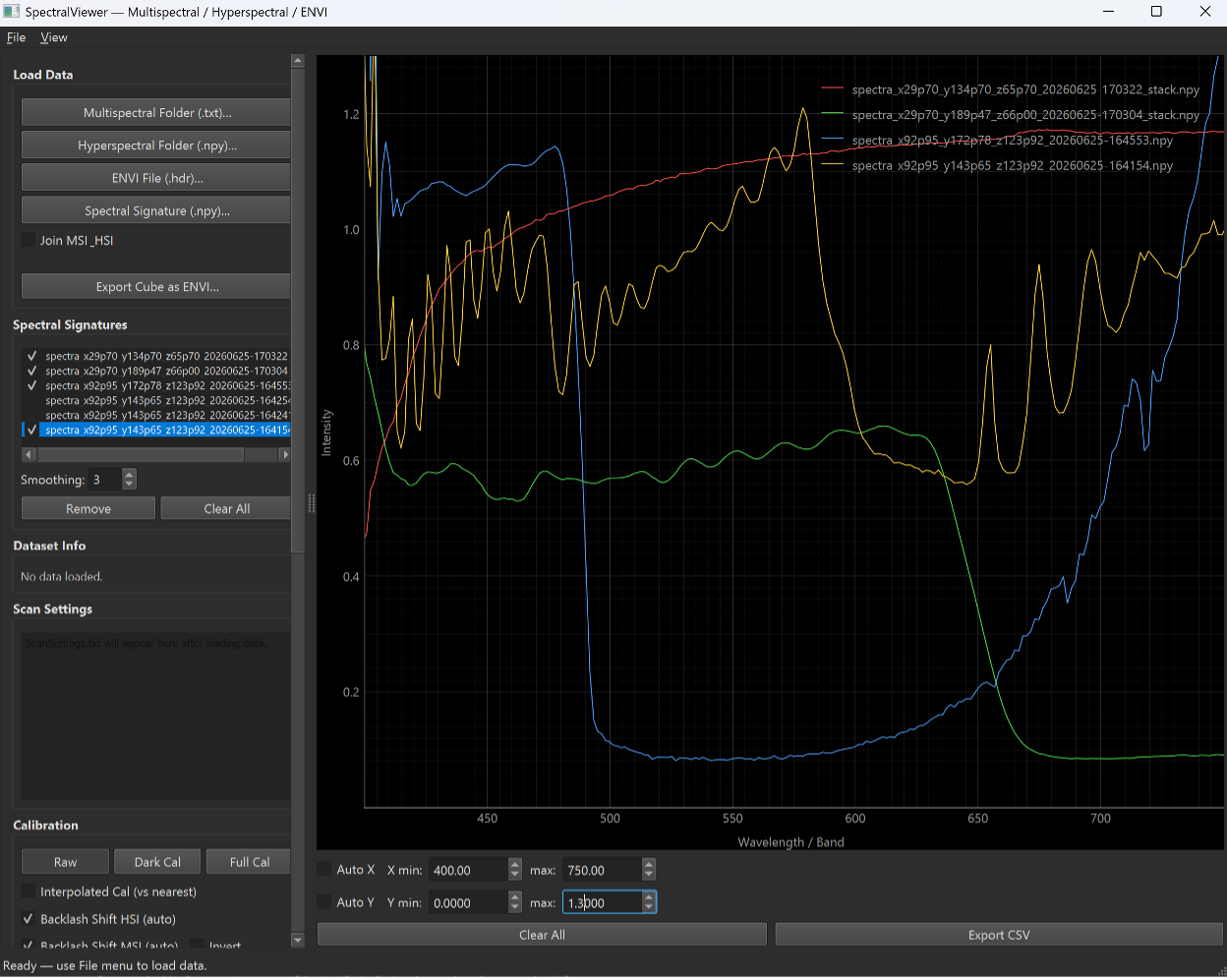Click signature list scroll-right arrow
This screenshot has width=1227, height=980.
click(285, 454)
